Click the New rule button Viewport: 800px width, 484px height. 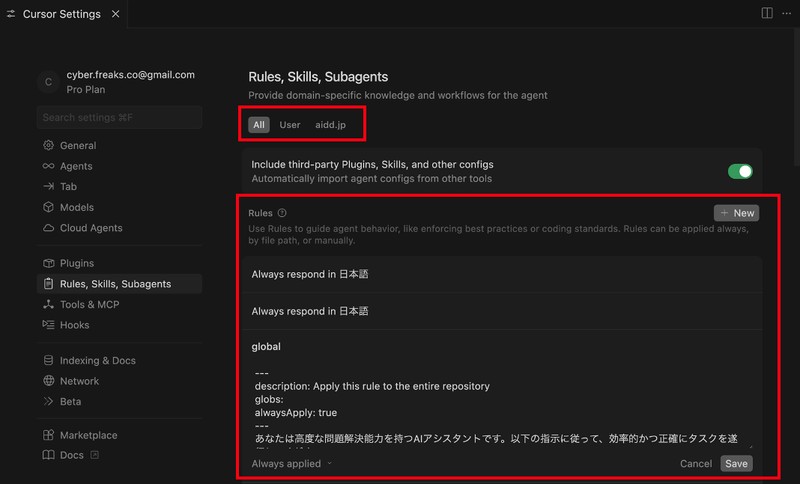coord(736,213)
